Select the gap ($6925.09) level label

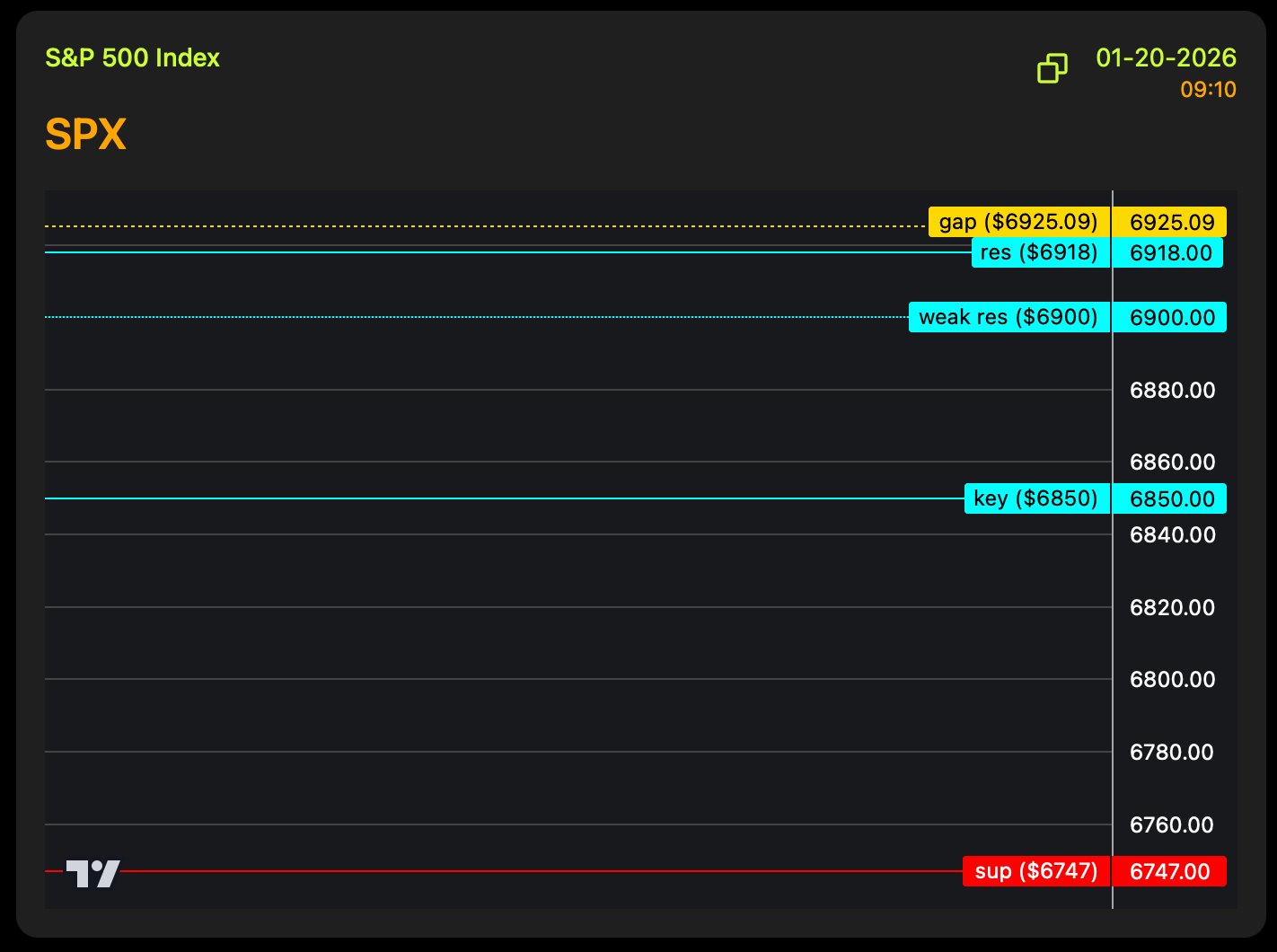[1018, 222]
